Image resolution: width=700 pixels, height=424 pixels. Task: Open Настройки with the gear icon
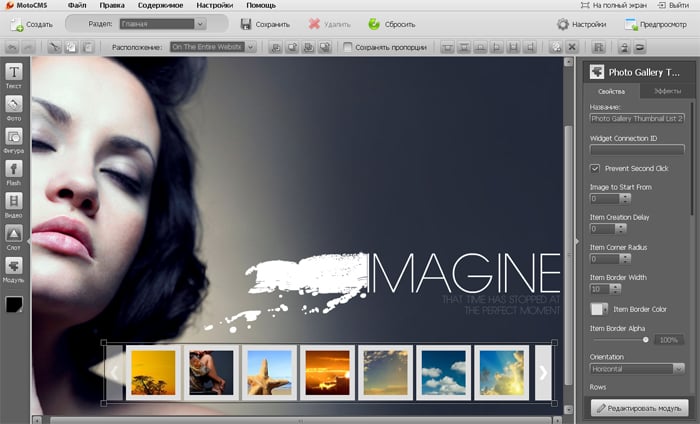(x=562, y=24)
